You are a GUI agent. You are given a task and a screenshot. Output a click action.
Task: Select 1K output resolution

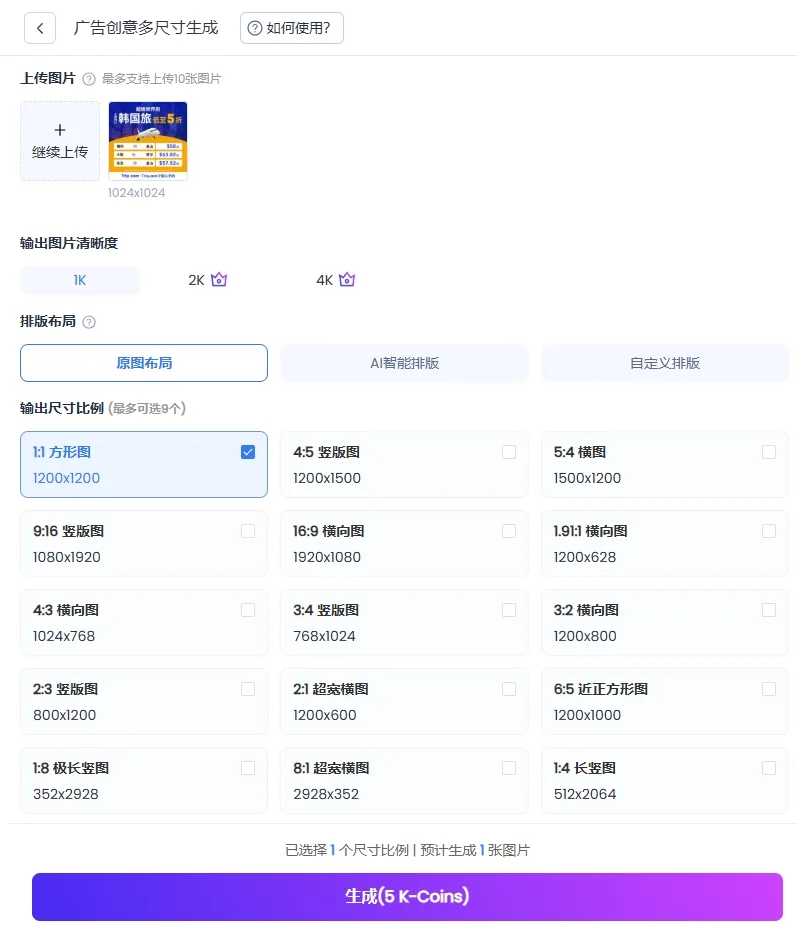pyautogui.click(x=80, y=280)
